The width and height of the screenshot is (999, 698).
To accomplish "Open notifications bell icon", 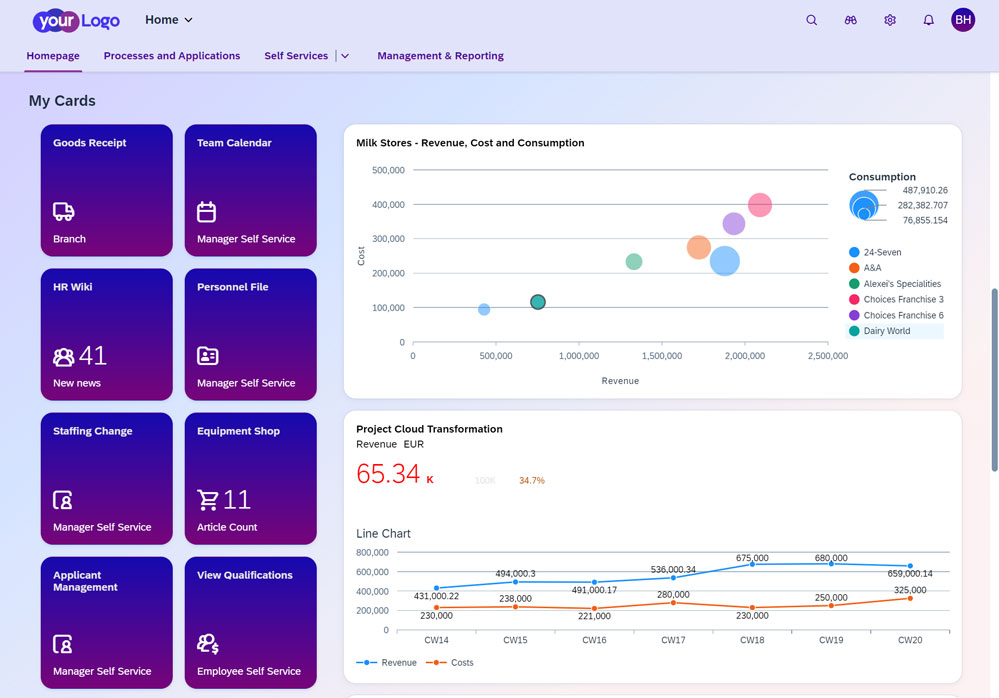I will pos(928,20).
